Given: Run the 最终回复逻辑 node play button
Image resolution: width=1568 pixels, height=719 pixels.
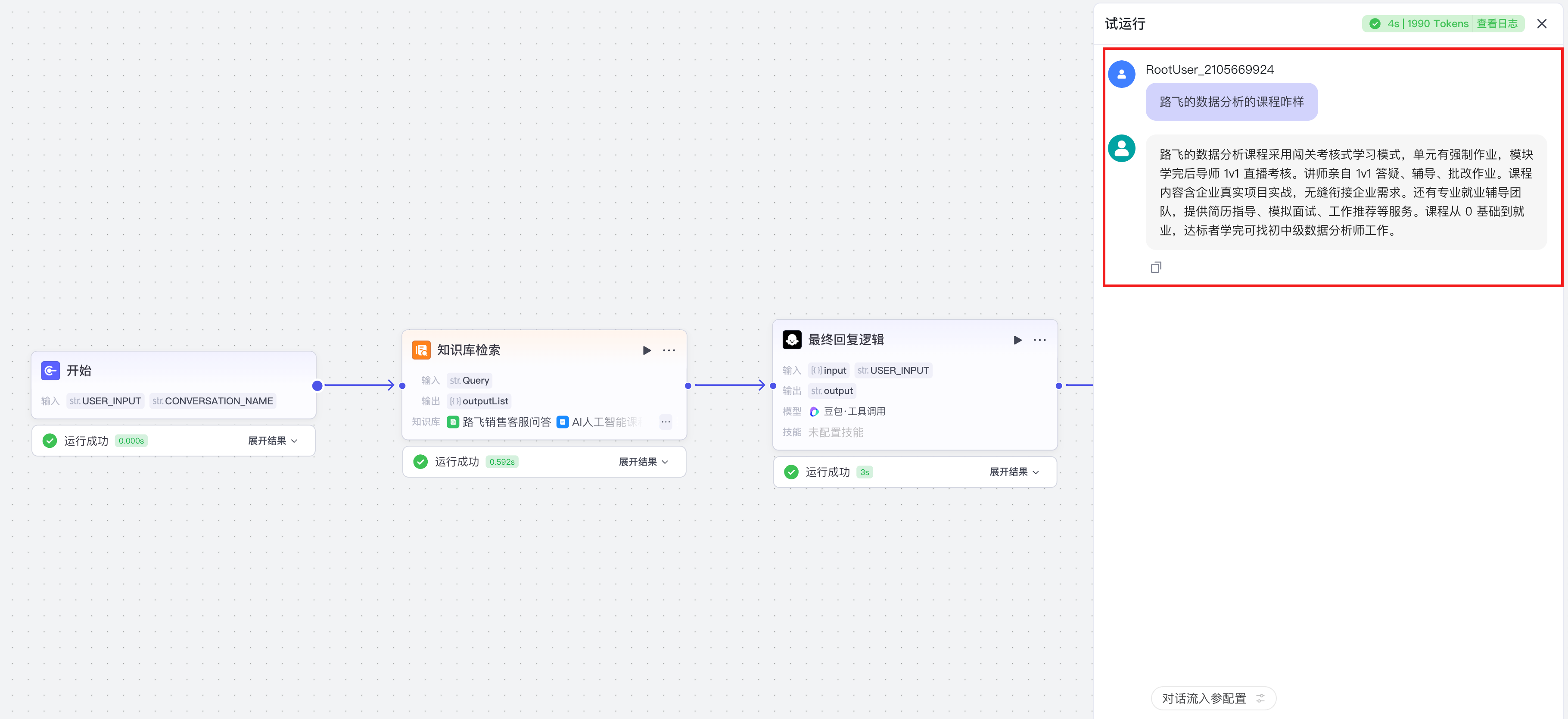Looking at the screenshot, I should tap(1017, 340).
